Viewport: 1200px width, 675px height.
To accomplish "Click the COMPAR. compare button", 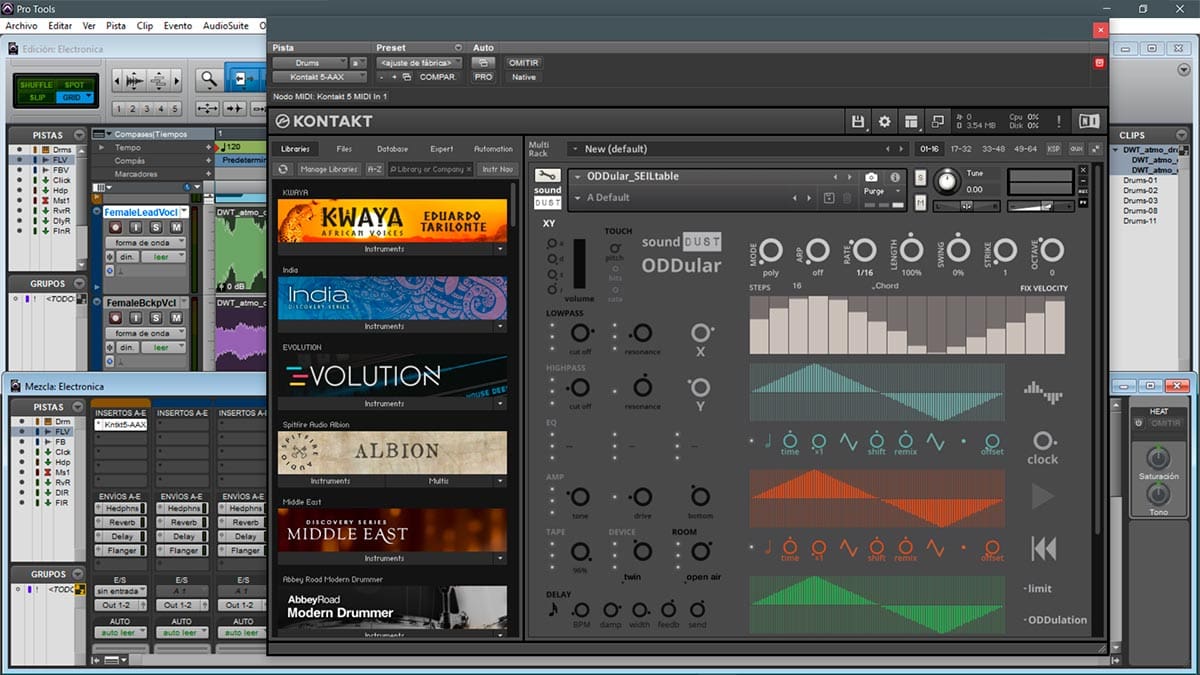I will tap(438, 77).
